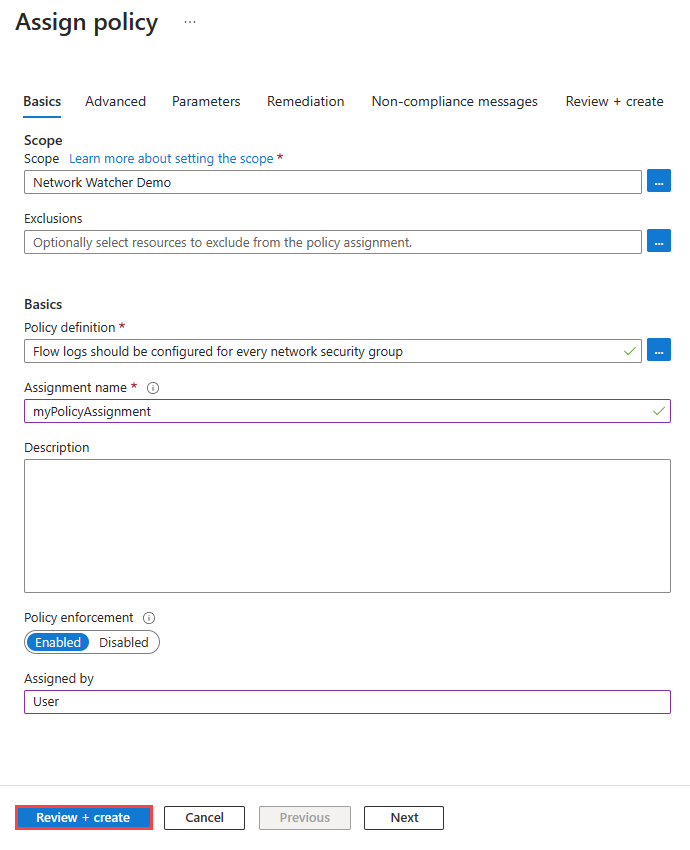Click the Assigned by field
Image resolution: width=690 pixels, height=850 pixels.
point(347,701)
